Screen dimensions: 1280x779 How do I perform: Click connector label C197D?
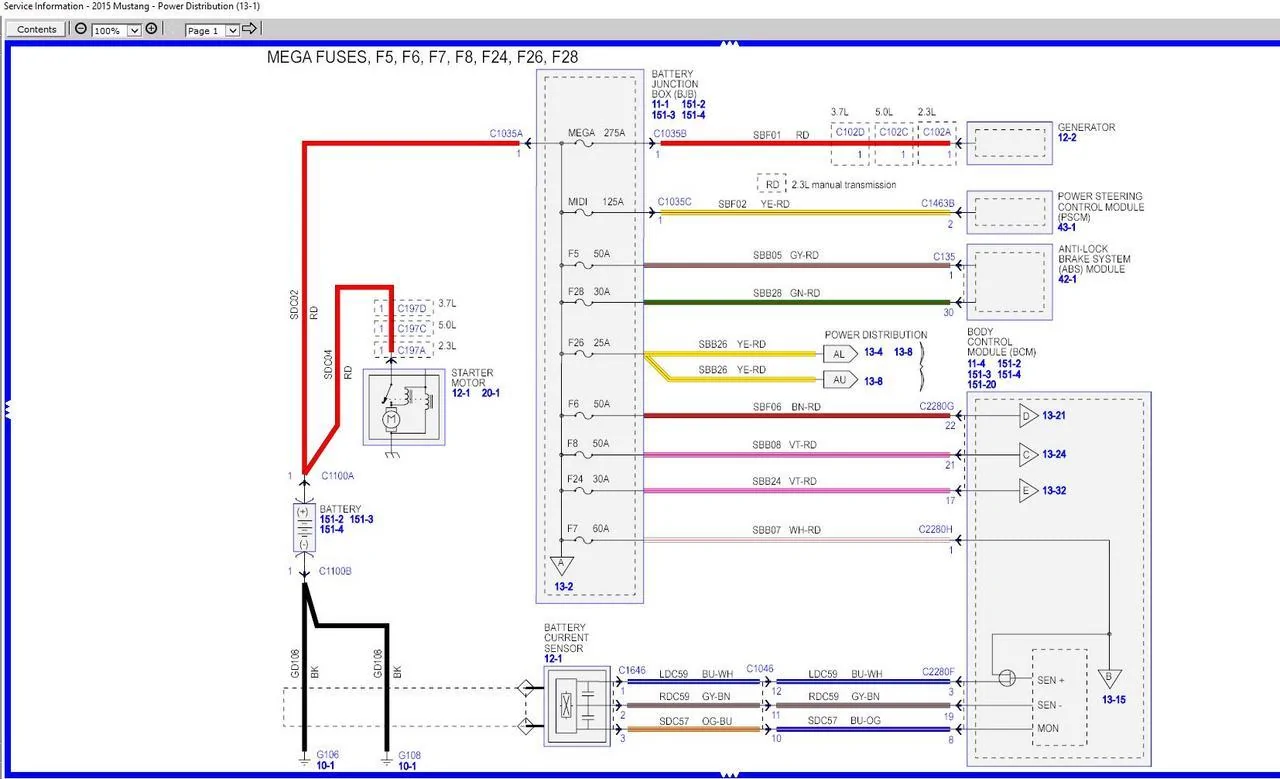point(411,308)
